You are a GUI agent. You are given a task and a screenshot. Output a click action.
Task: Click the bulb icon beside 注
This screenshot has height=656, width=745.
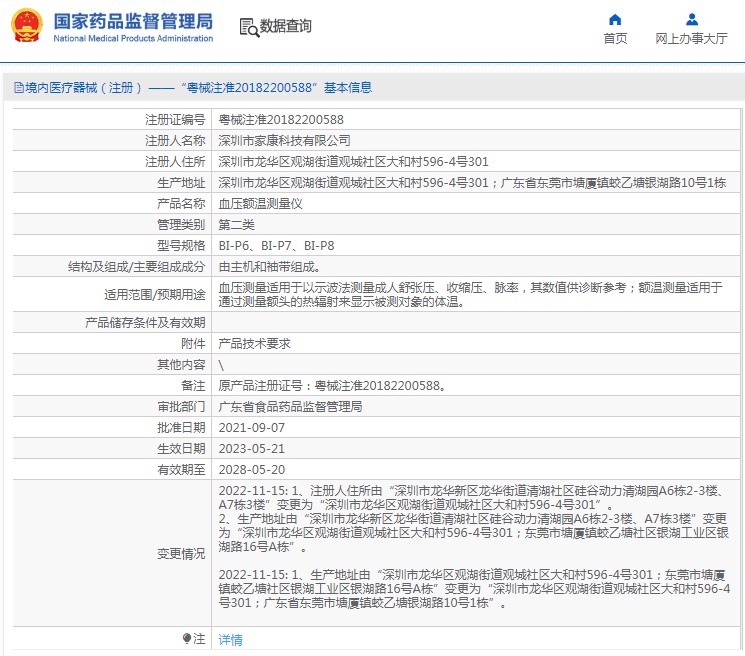(187, 638)
